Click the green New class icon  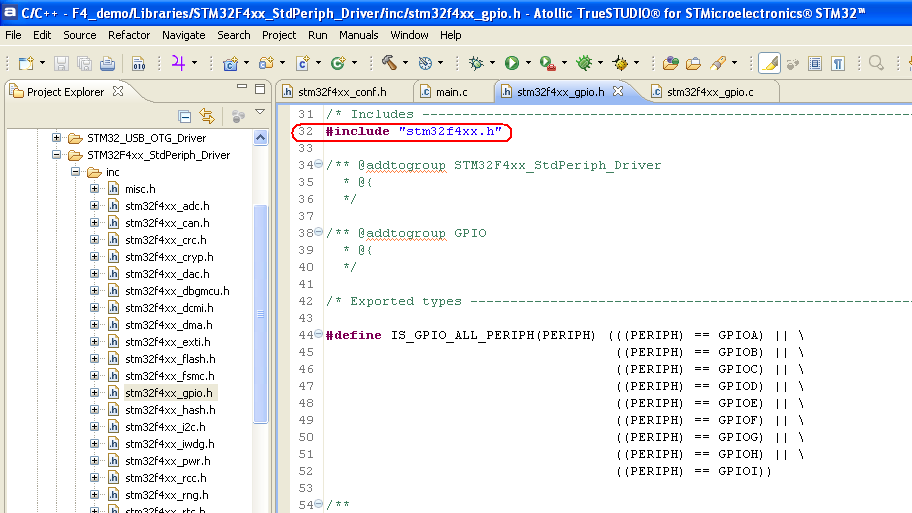click(338, 63)
